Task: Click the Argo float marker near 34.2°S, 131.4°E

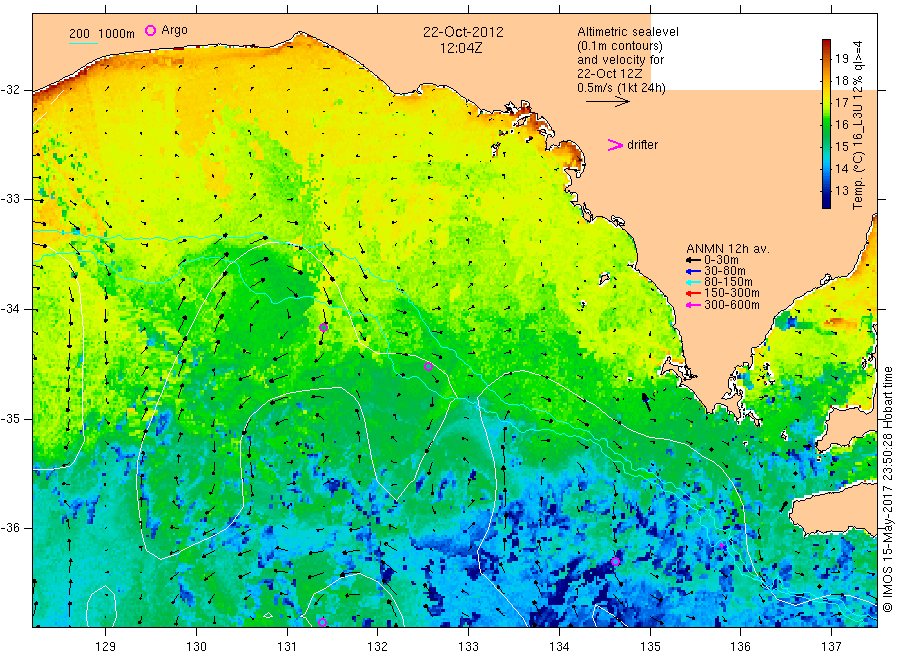Action: [x=323, y=328]
